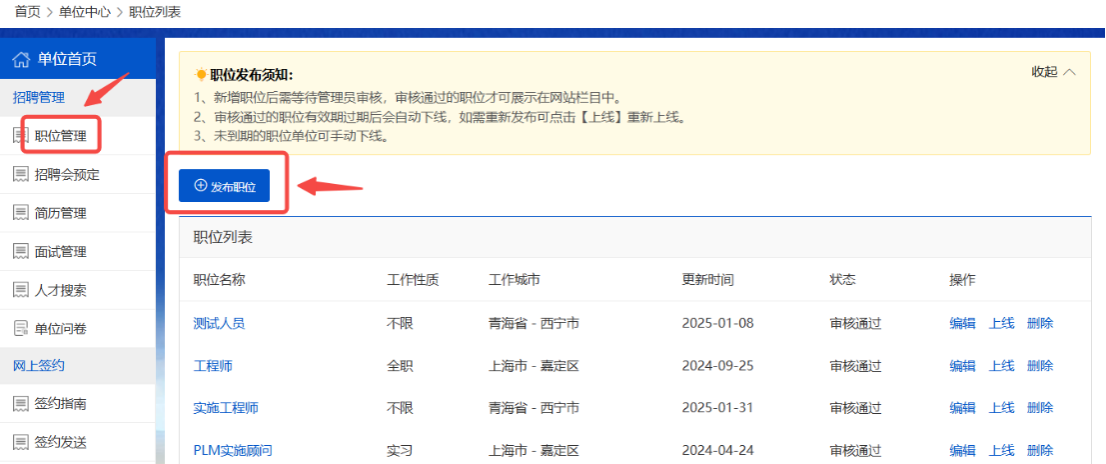
Task: Click the list icon beside 招聘会预定
Action: pos(20,175)
